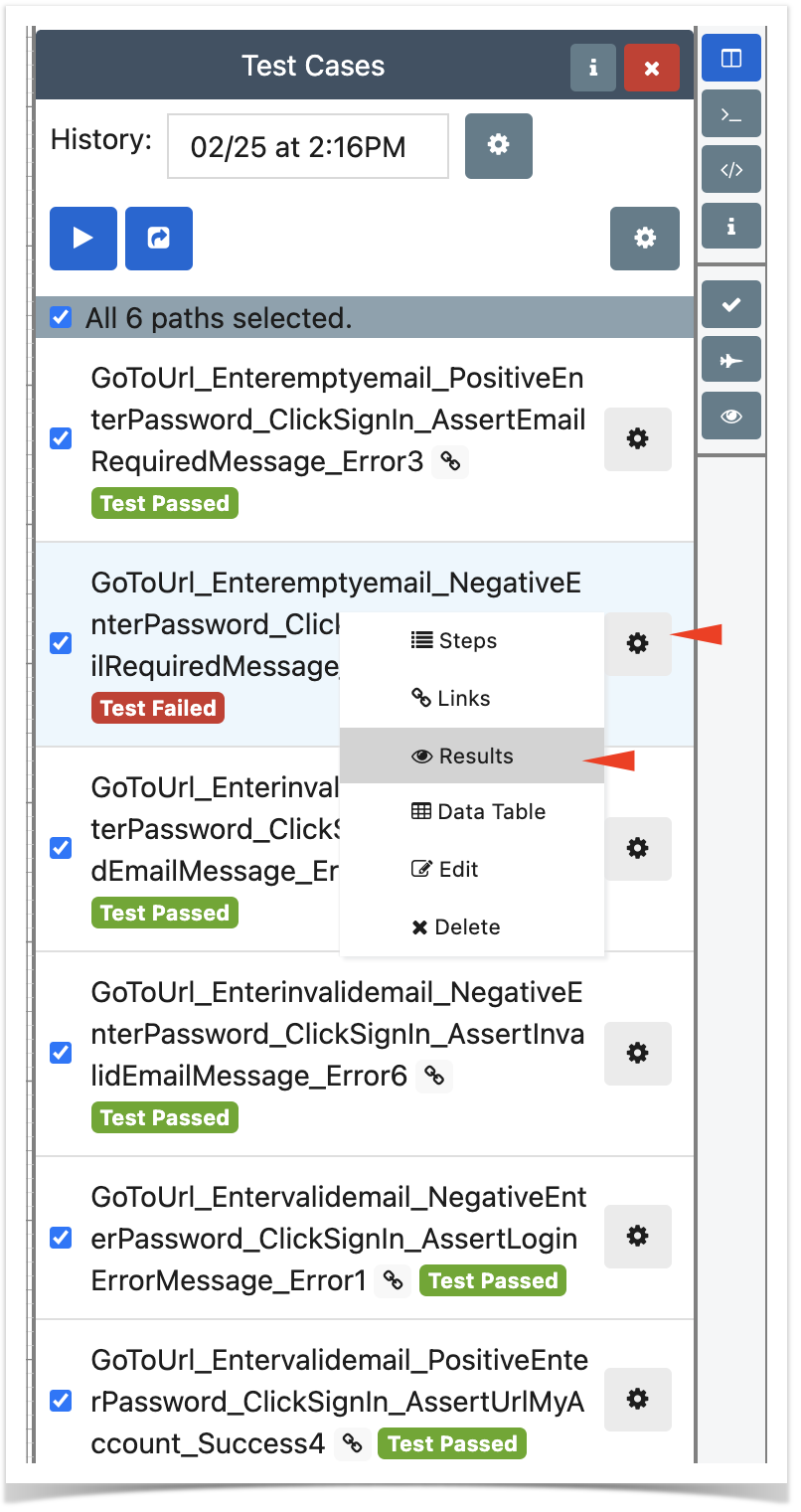
Task: Open the info icon in Test Cases header
Action: tap(593, 68)
